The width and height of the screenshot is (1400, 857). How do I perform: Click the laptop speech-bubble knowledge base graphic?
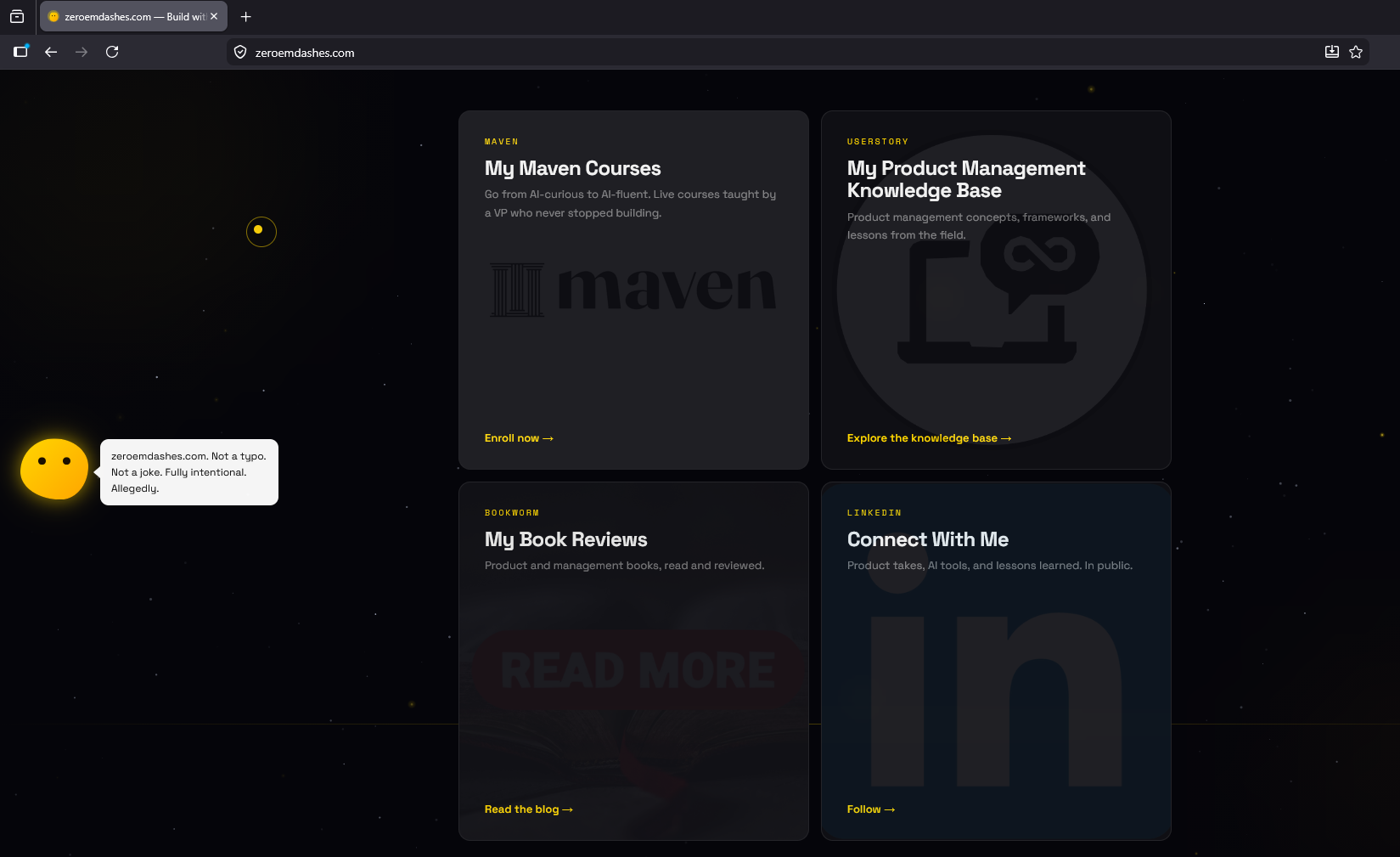[x=992, y=289]
